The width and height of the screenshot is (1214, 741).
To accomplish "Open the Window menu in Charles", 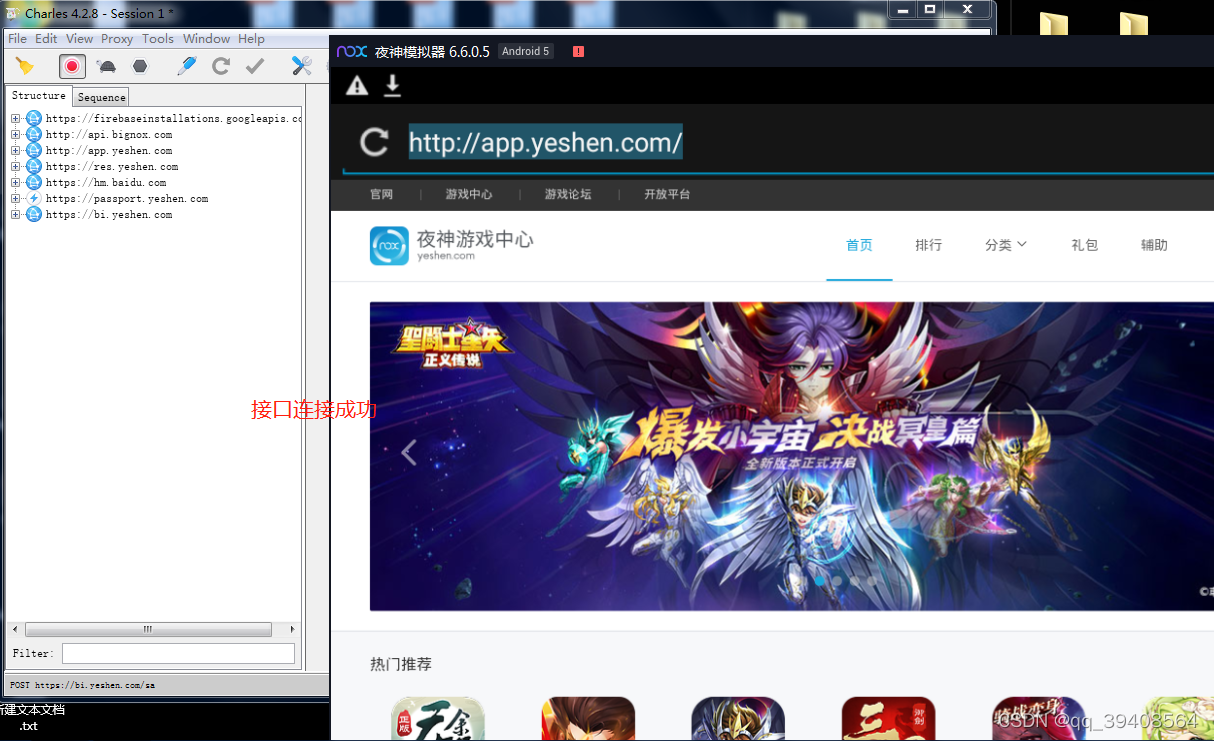I will pyautogui.click(x=206, y=39).
